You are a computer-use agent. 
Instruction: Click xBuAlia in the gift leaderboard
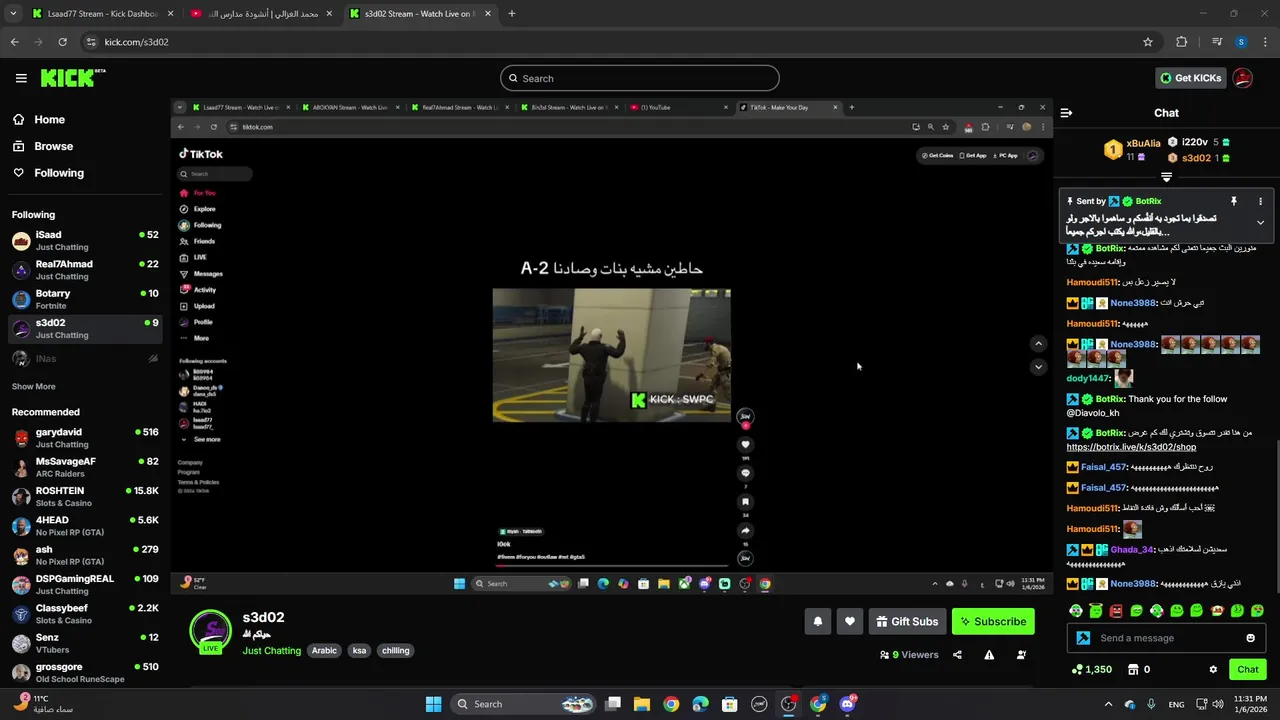pyautogui.click(x=1143, y=144)
